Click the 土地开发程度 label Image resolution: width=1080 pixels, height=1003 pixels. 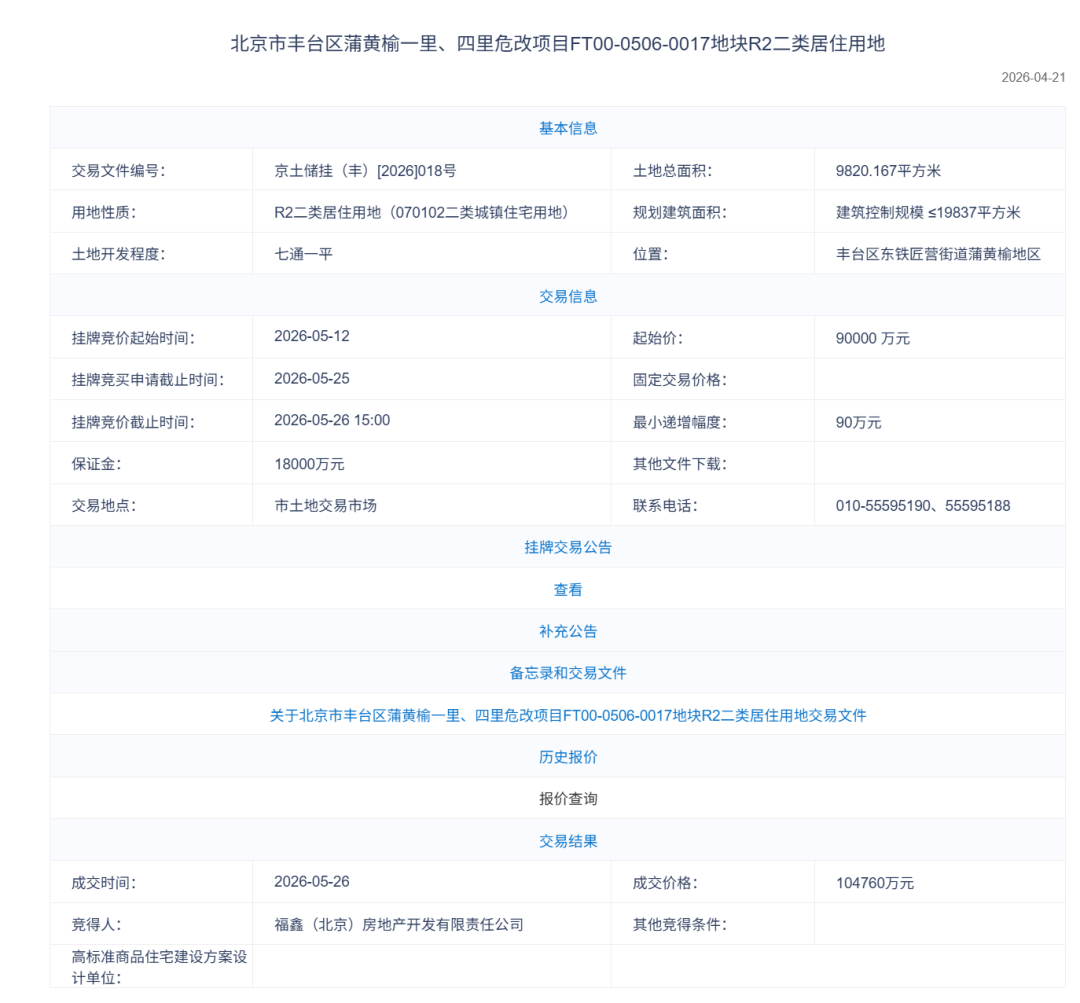118,254
